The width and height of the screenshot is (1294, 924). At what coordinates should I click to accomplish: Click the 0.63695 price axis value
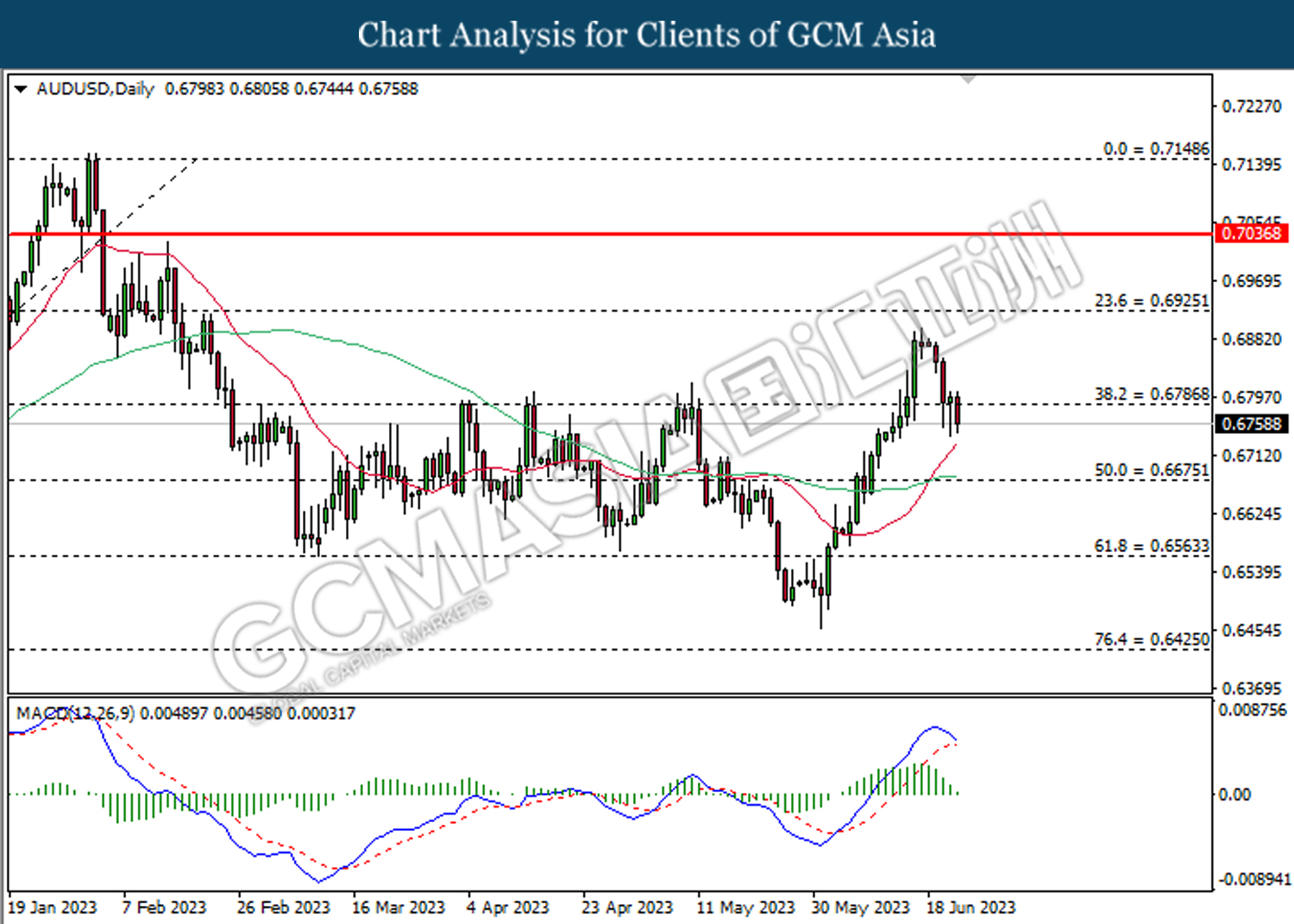(x=1252, y=688)
